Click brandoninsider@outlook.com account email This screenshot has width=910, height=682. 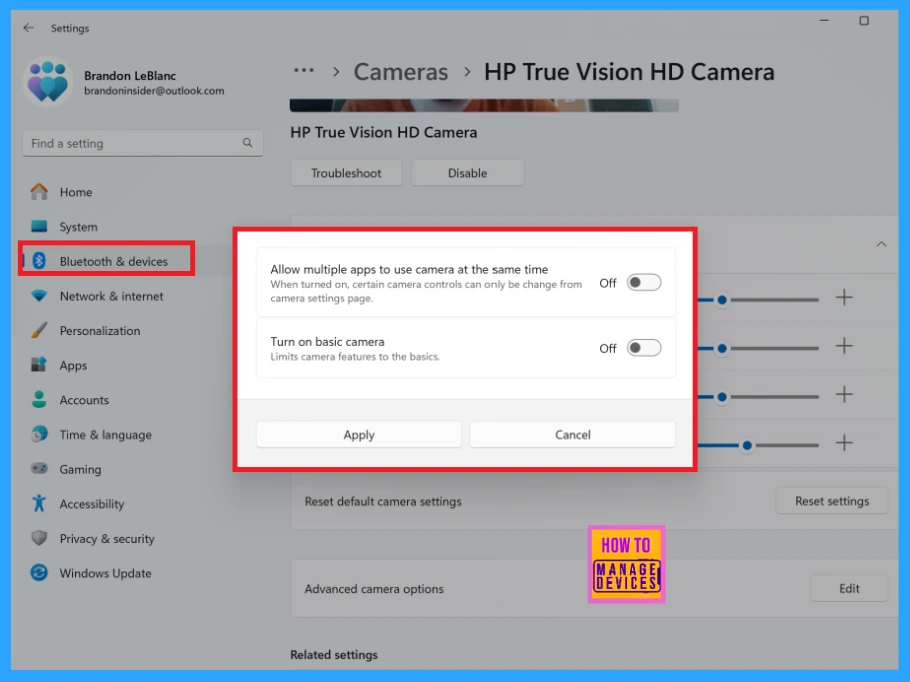154,91
